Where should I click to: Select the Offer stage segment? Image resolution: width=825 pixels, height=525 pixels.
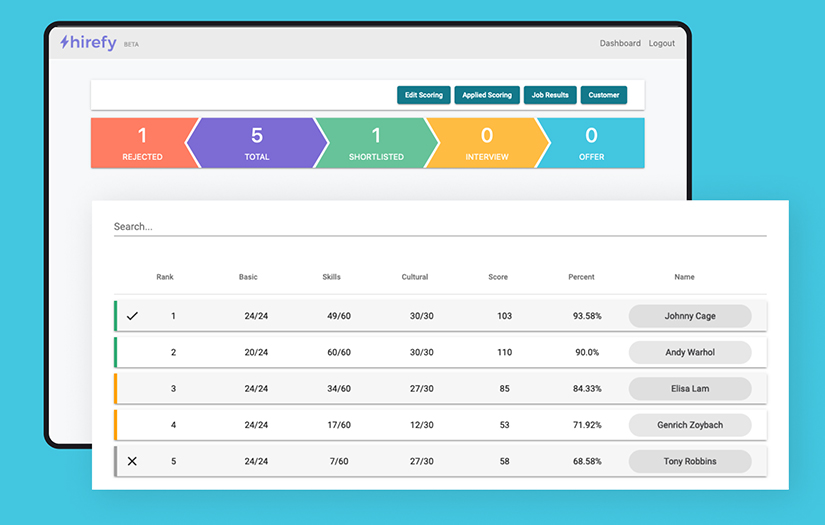point(591,143)
